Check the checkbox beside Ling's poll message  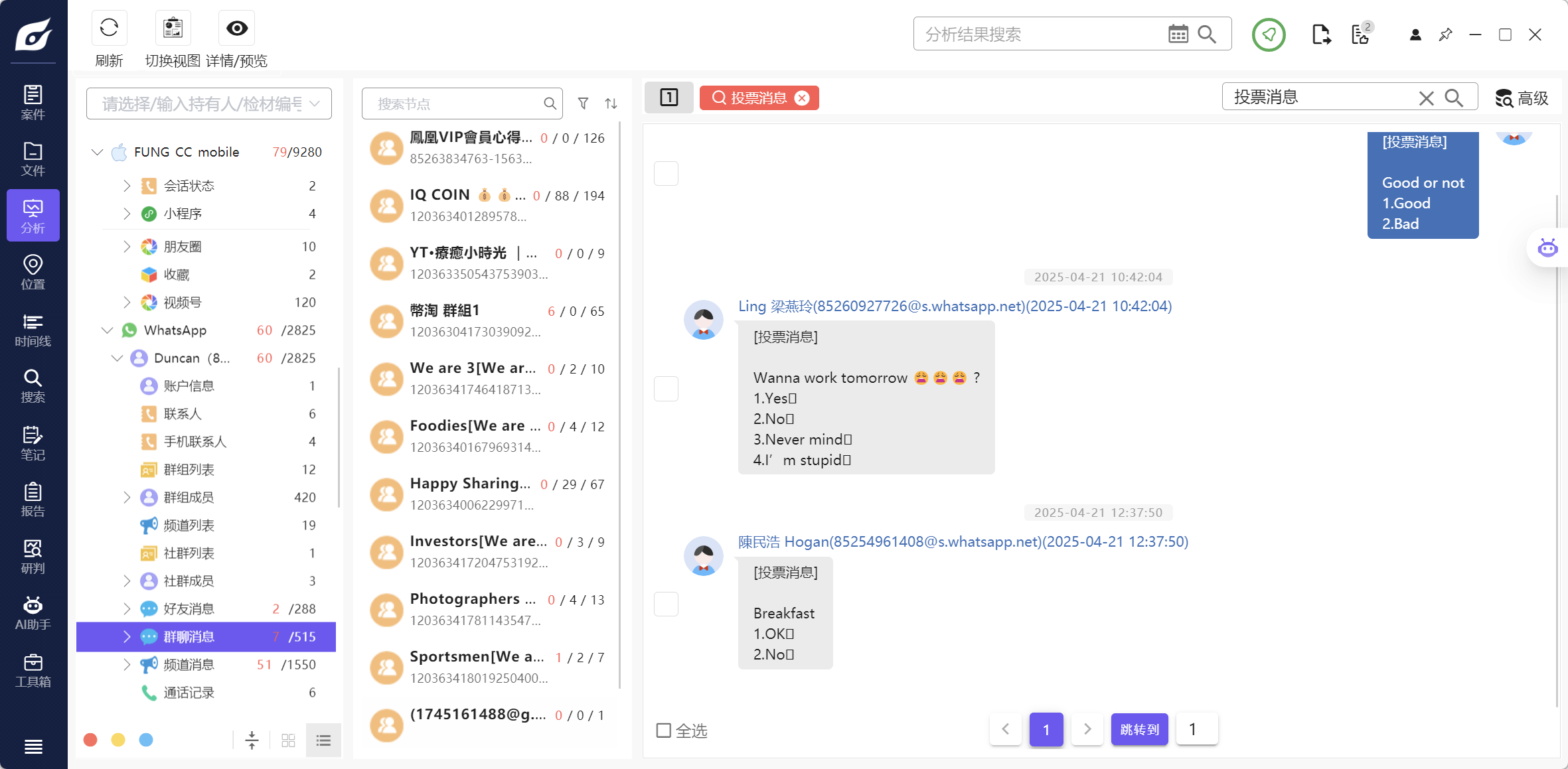pyautogui.click(x=666, y=389)
